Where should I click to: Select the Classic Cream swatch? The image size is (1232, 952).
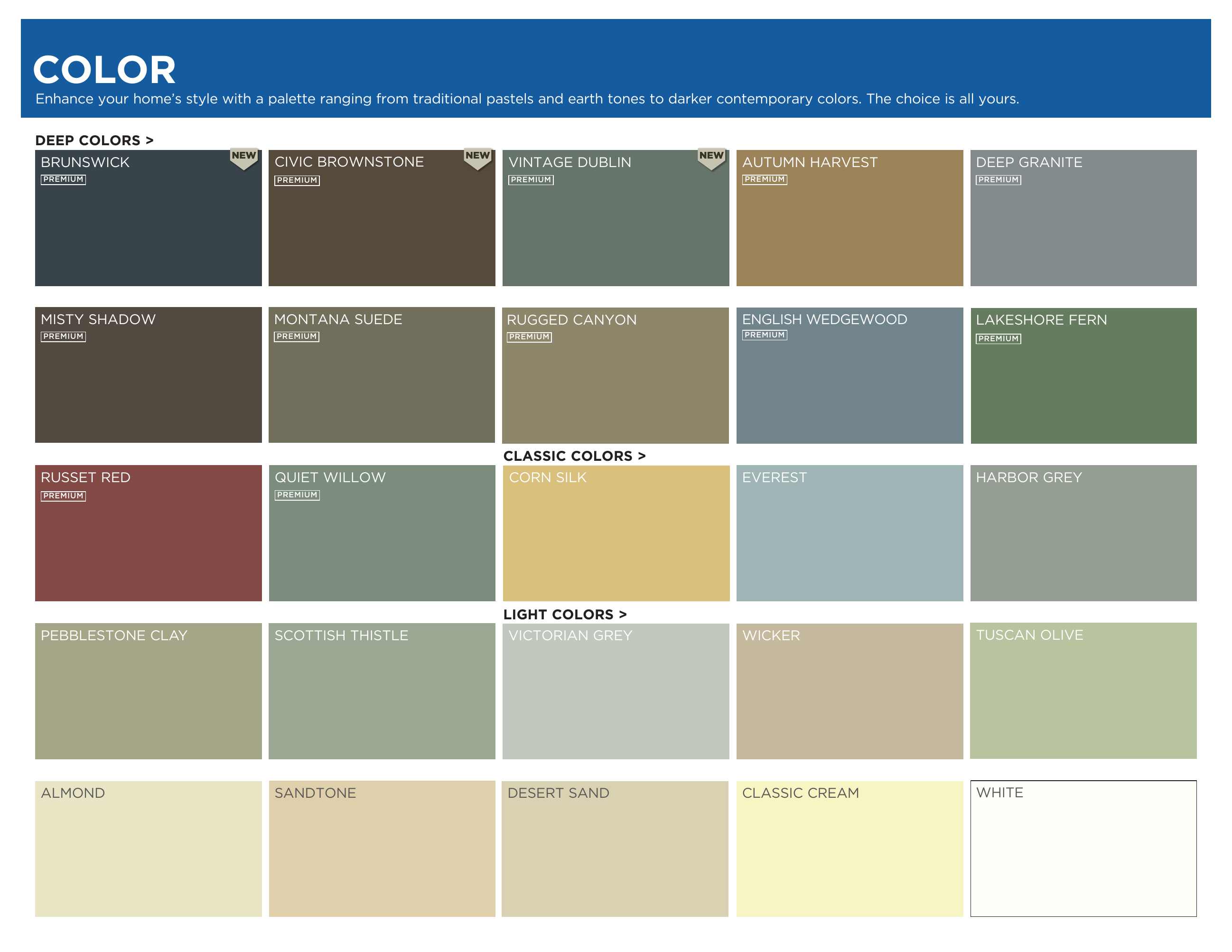tap(849, 849)
